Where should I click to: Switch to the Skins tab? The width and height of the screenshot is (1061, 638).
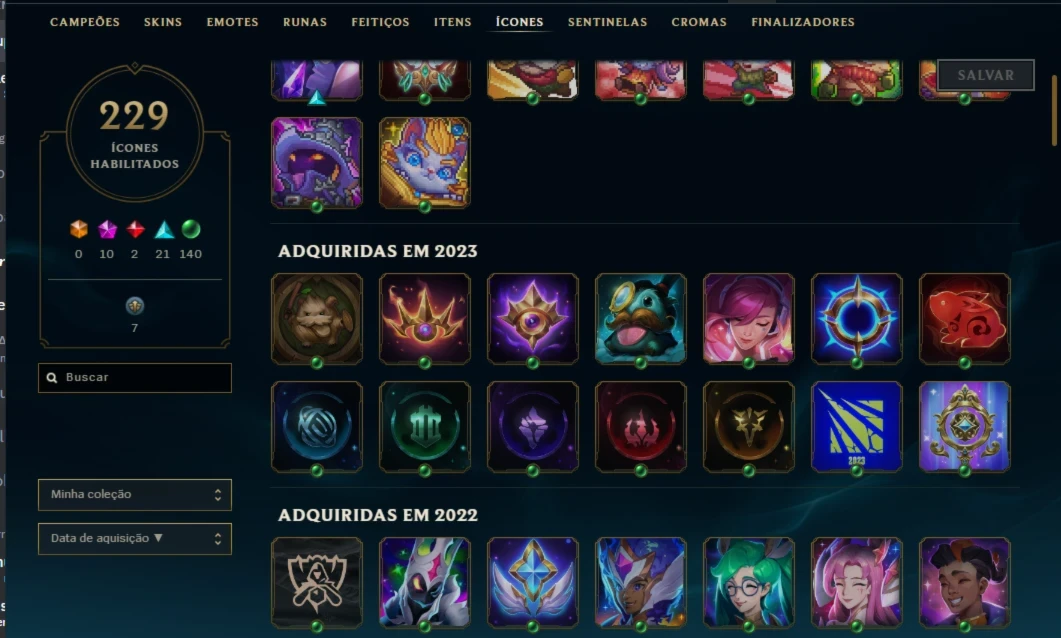tap(162, 22)
